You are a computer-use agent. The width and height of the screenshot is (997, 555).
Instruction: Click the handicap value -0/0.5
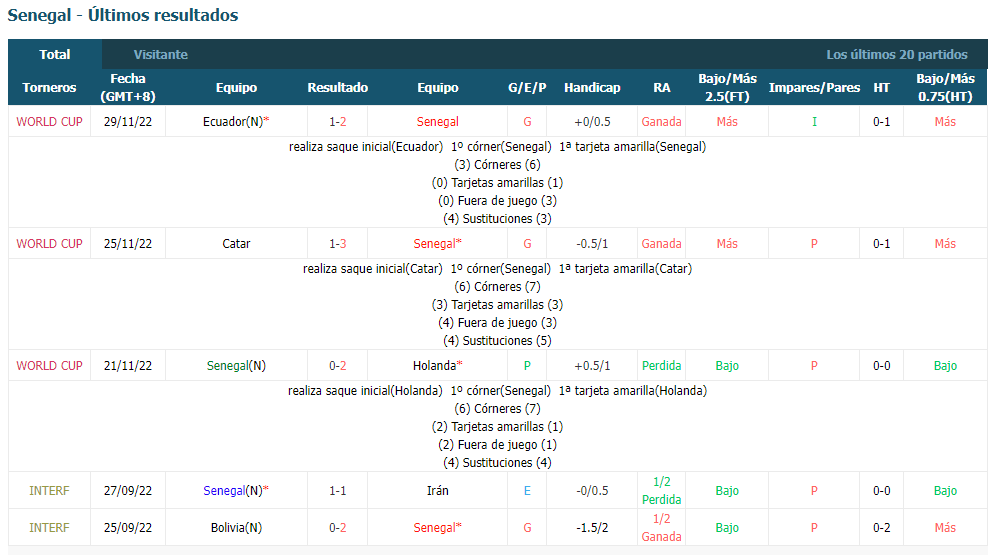[x=592, y=491]
